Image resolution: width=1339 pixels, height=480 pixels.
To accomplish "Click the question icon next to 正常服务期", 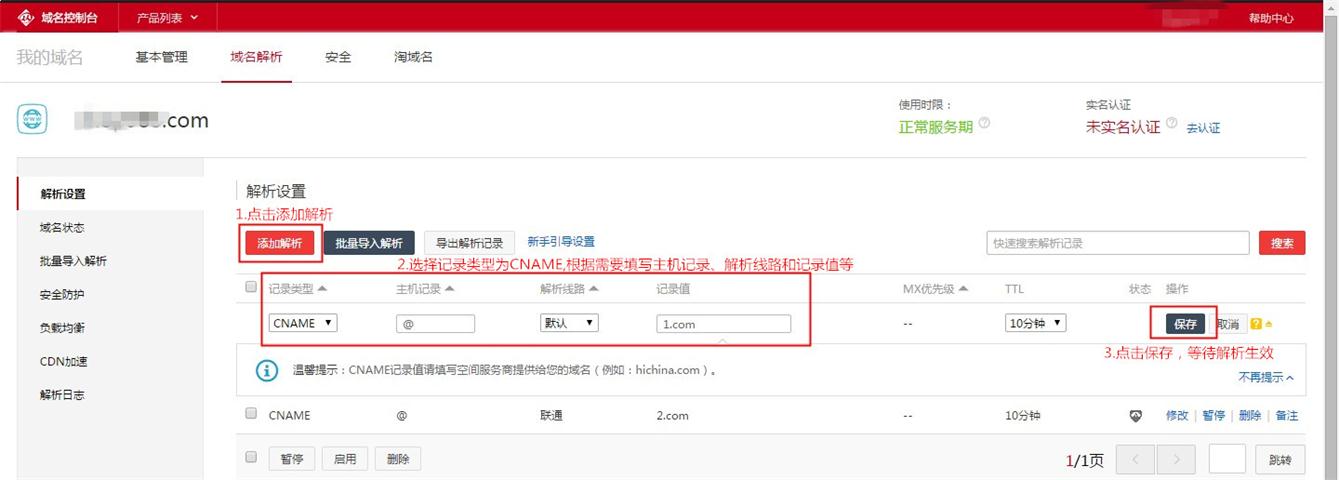I will (985, 123).
